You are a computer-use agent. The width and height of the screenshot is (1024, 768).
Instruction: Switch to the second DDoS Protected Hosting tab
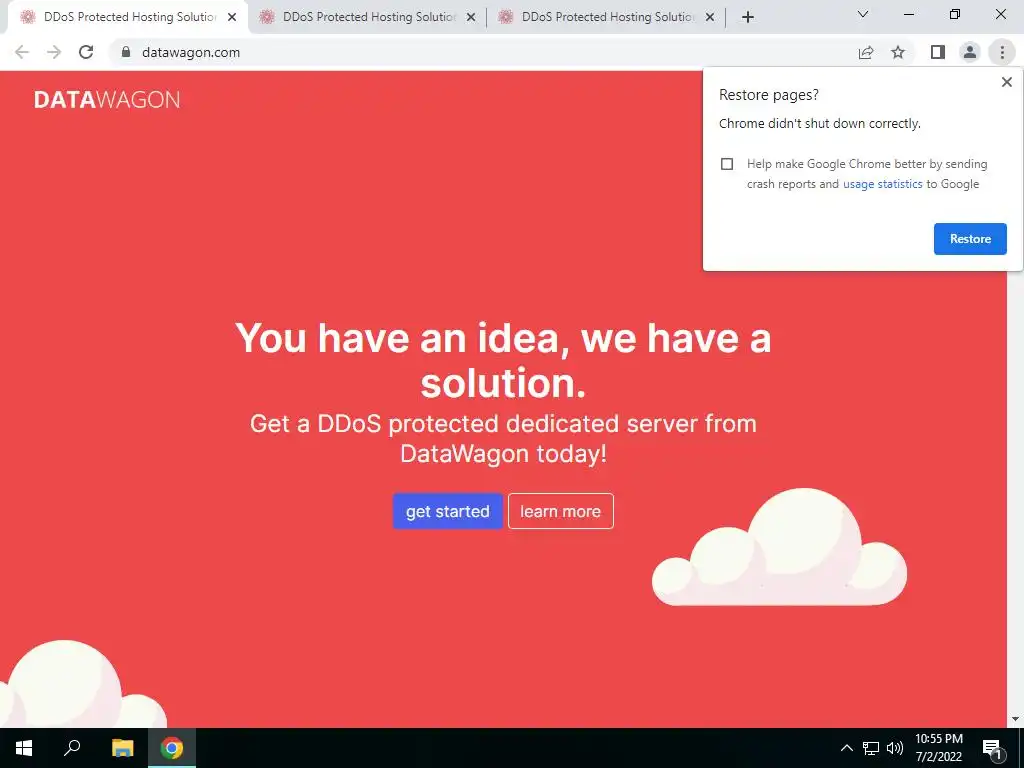coord(368,17)
